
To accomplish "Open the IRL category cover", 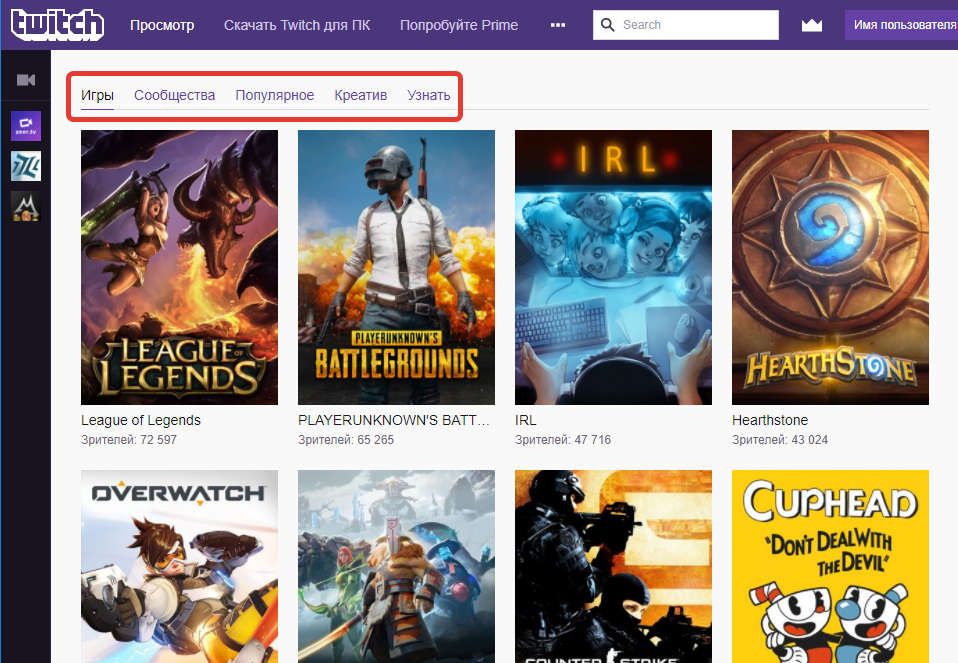I will pyautogui.click(x=613, y=267).
